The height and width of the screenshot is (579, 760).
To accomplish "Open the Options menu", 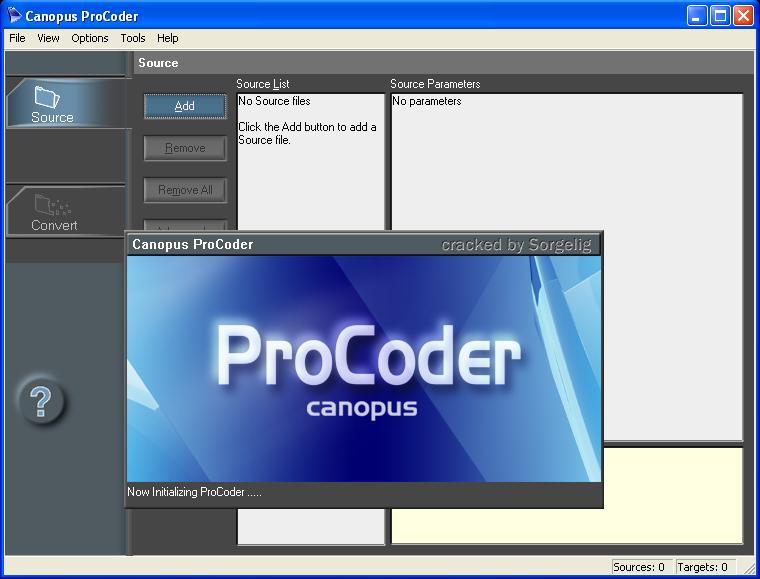I will coord(90,38).
